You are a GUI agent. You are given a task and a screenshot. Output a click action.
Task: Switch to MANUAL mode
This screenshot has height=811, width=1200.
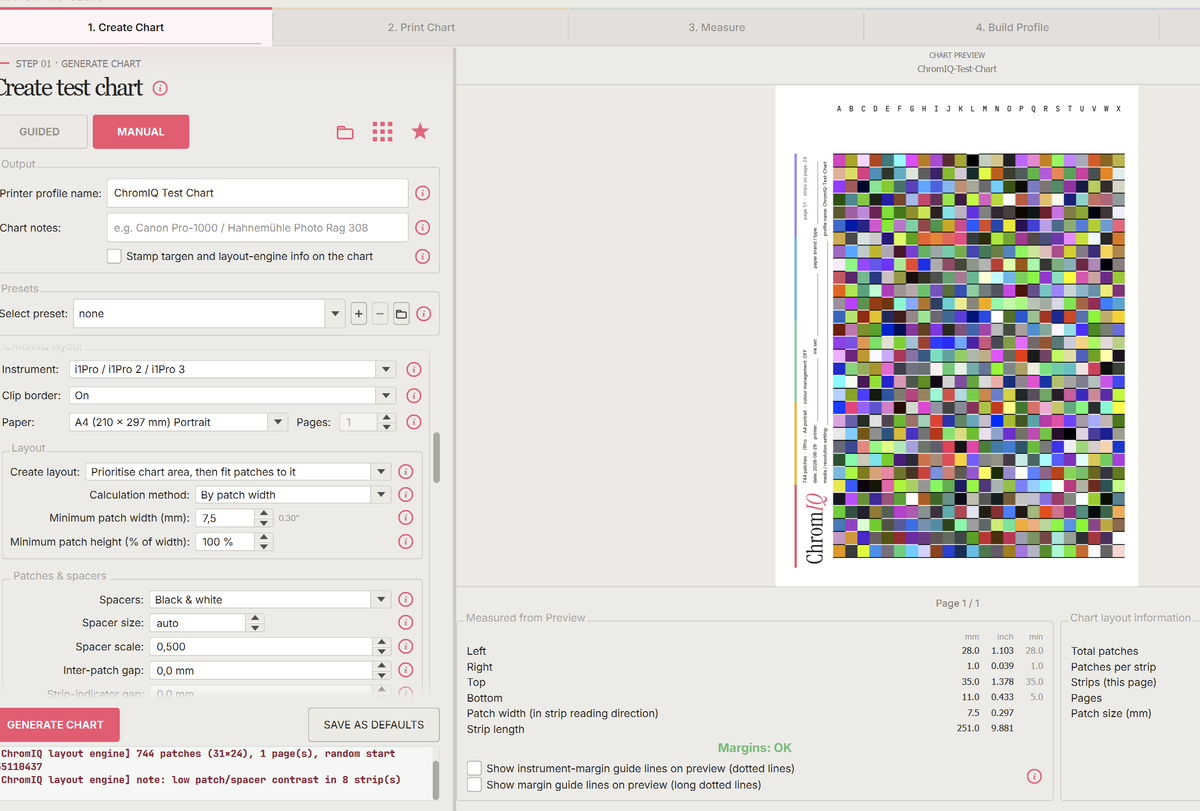point(141,132)
